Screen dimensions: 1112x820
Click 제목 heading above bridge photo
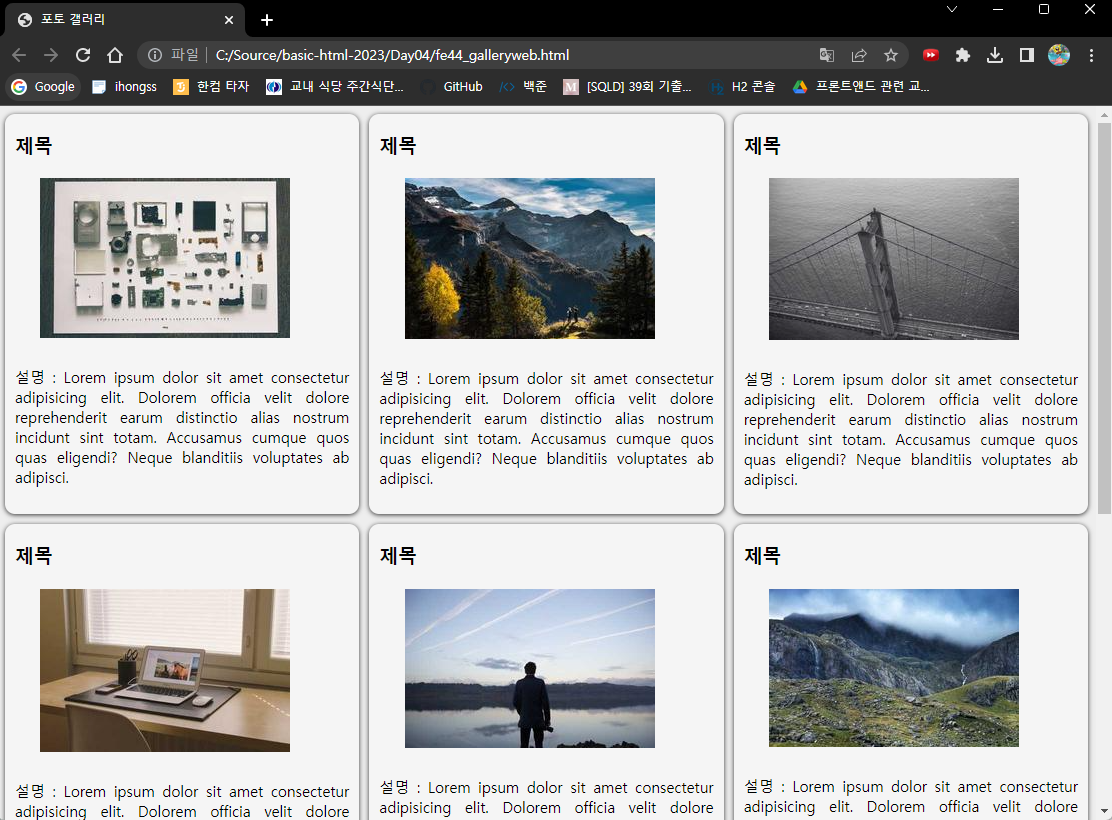click(x=762, y=145)
